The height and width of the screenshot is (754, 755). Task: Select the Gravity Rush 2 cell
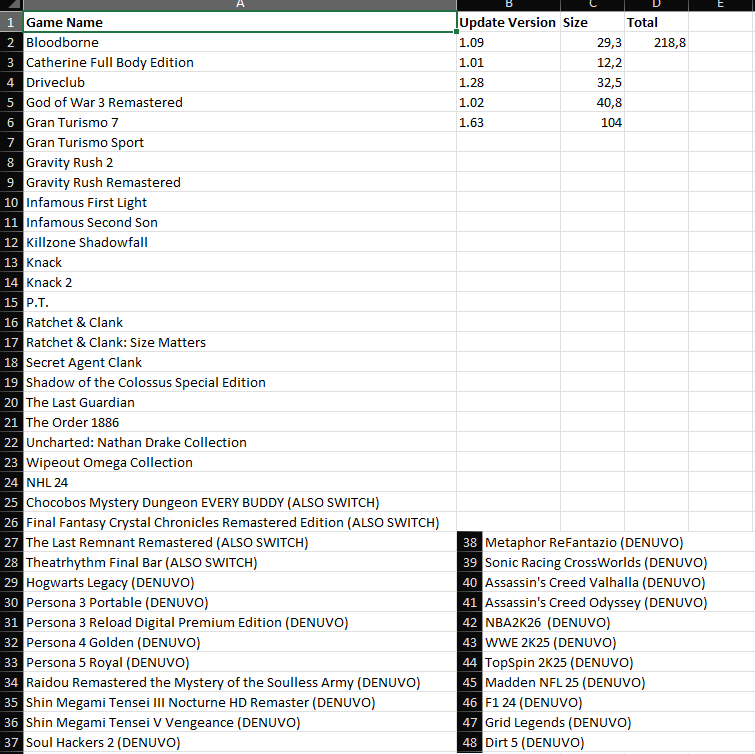coord(240,162)
